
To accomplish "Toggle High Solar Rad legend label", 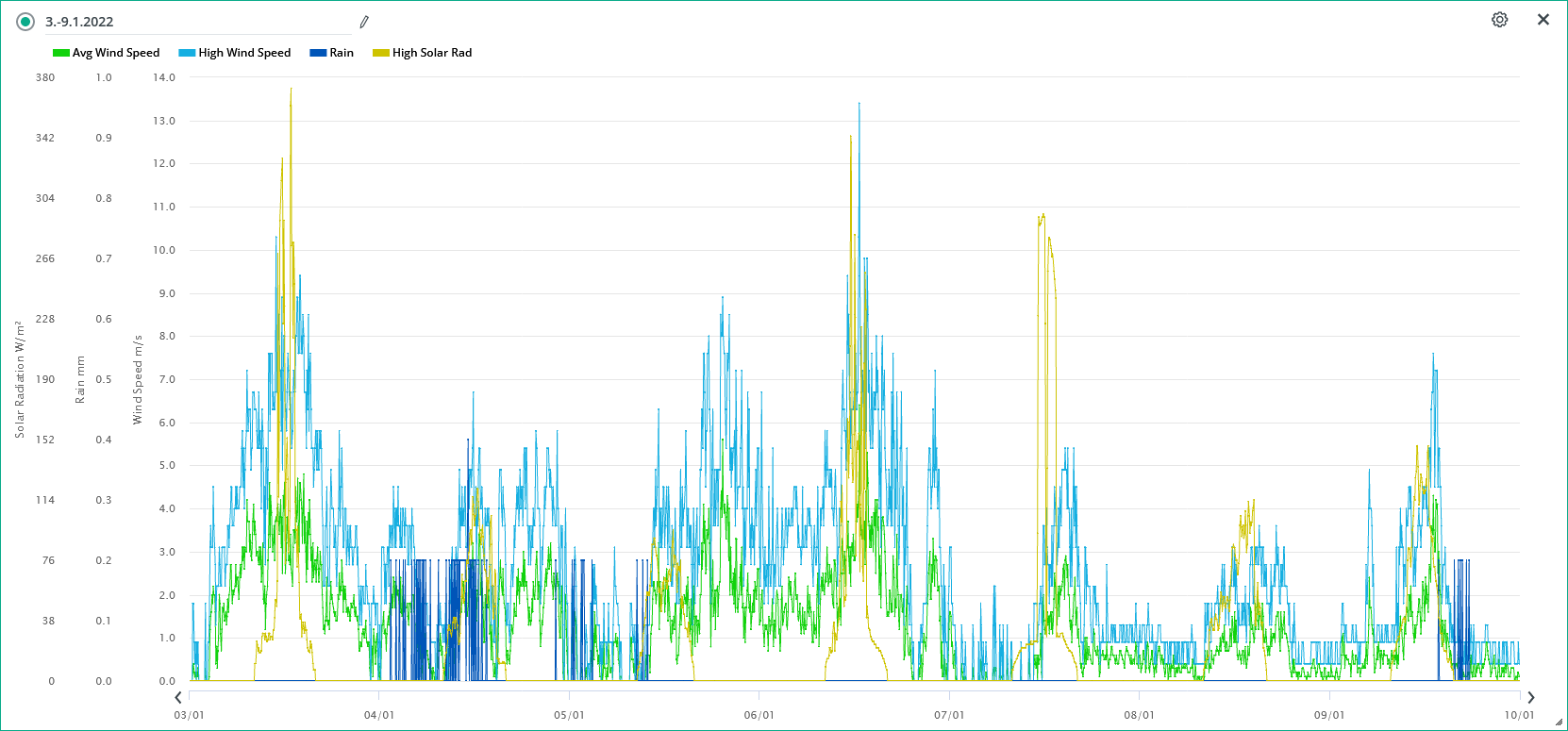I will [432, 53].
